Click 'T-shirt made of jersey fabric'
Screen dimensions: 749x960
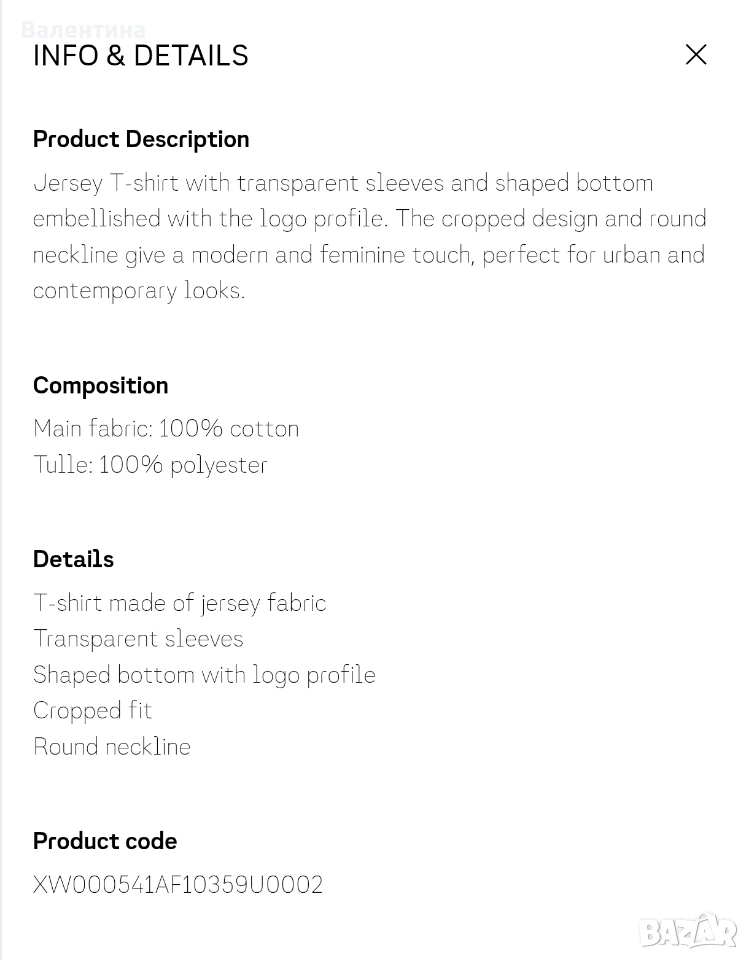pyautogui.click(x=180, y=603)
